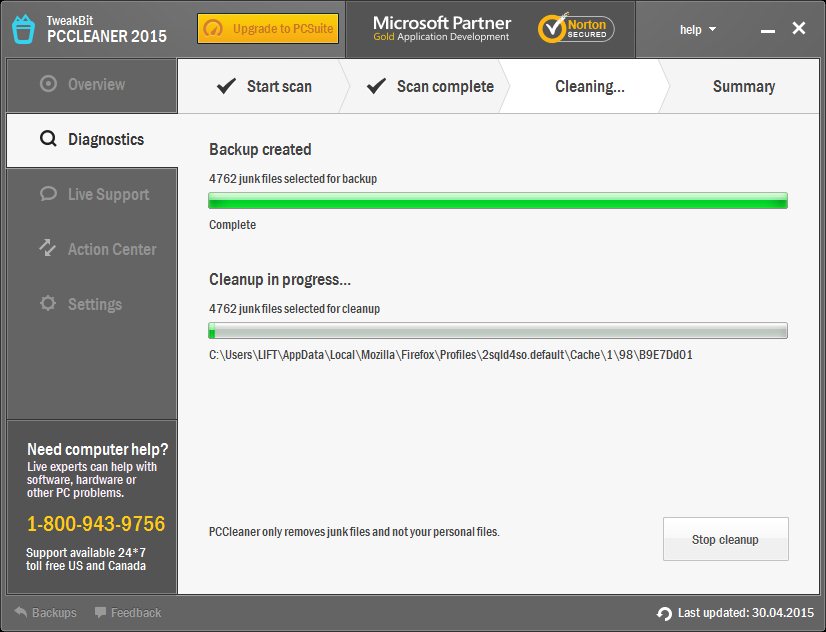Viewport: 826px width, 632px height.
Task: Open the Settings section
Action: [92, 304]
